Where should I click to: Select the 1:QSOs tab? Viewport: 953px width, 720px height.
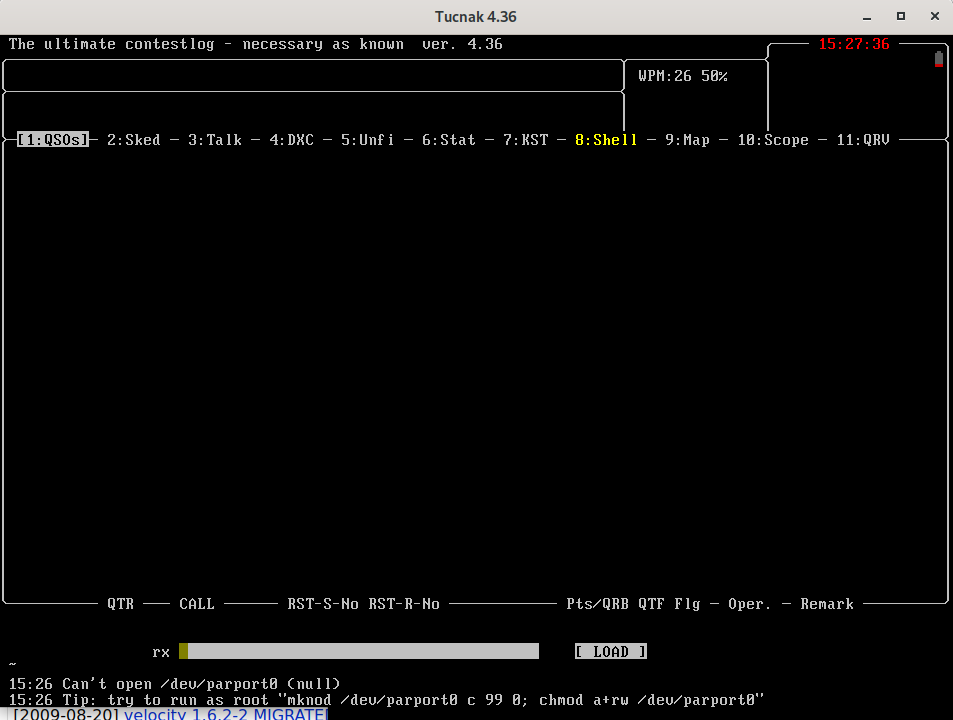point(53,140)
